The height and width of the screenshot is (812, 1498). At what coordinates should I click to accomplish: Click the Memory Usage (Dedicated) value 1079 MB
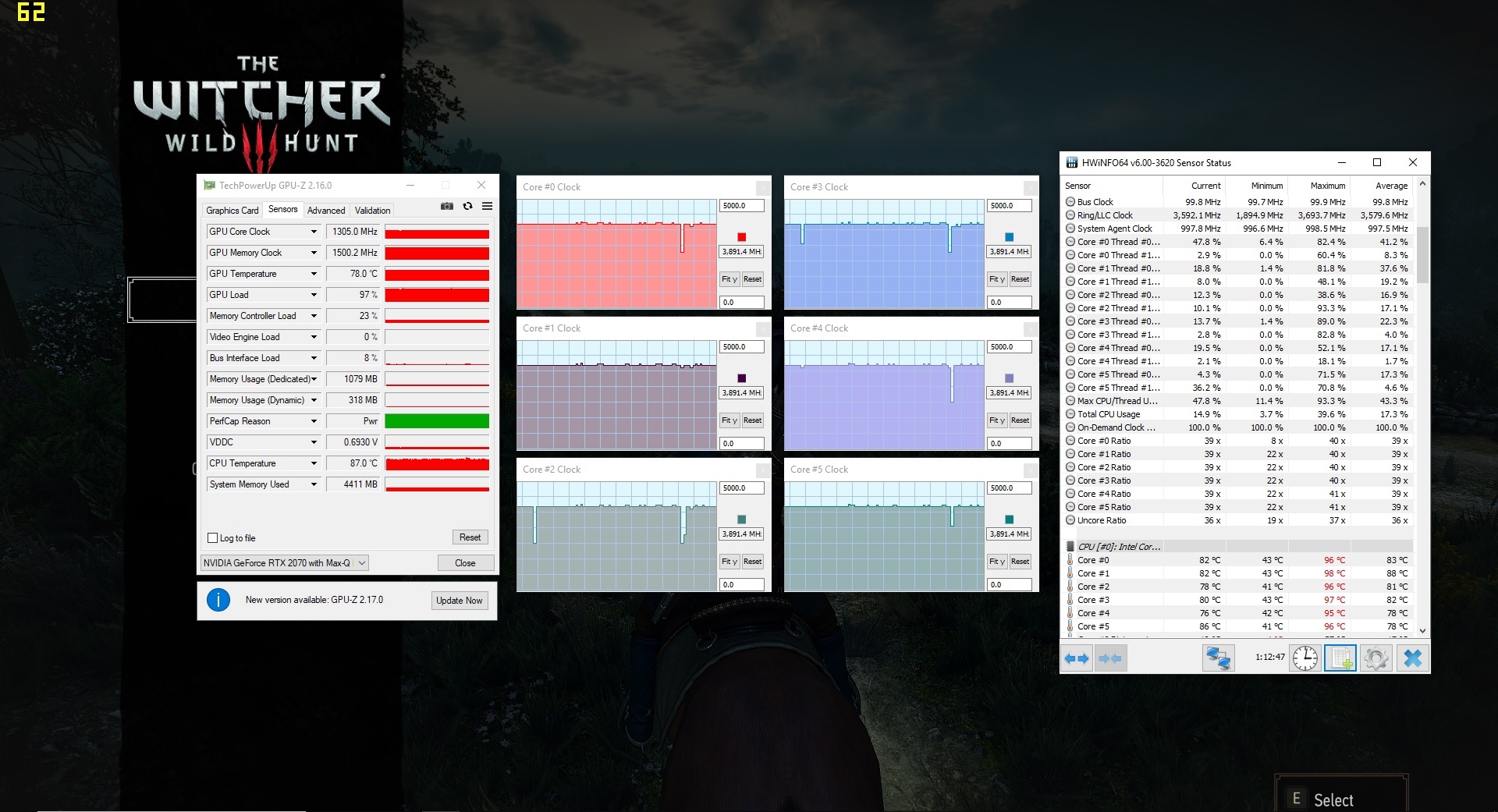(x=353, y=379)
